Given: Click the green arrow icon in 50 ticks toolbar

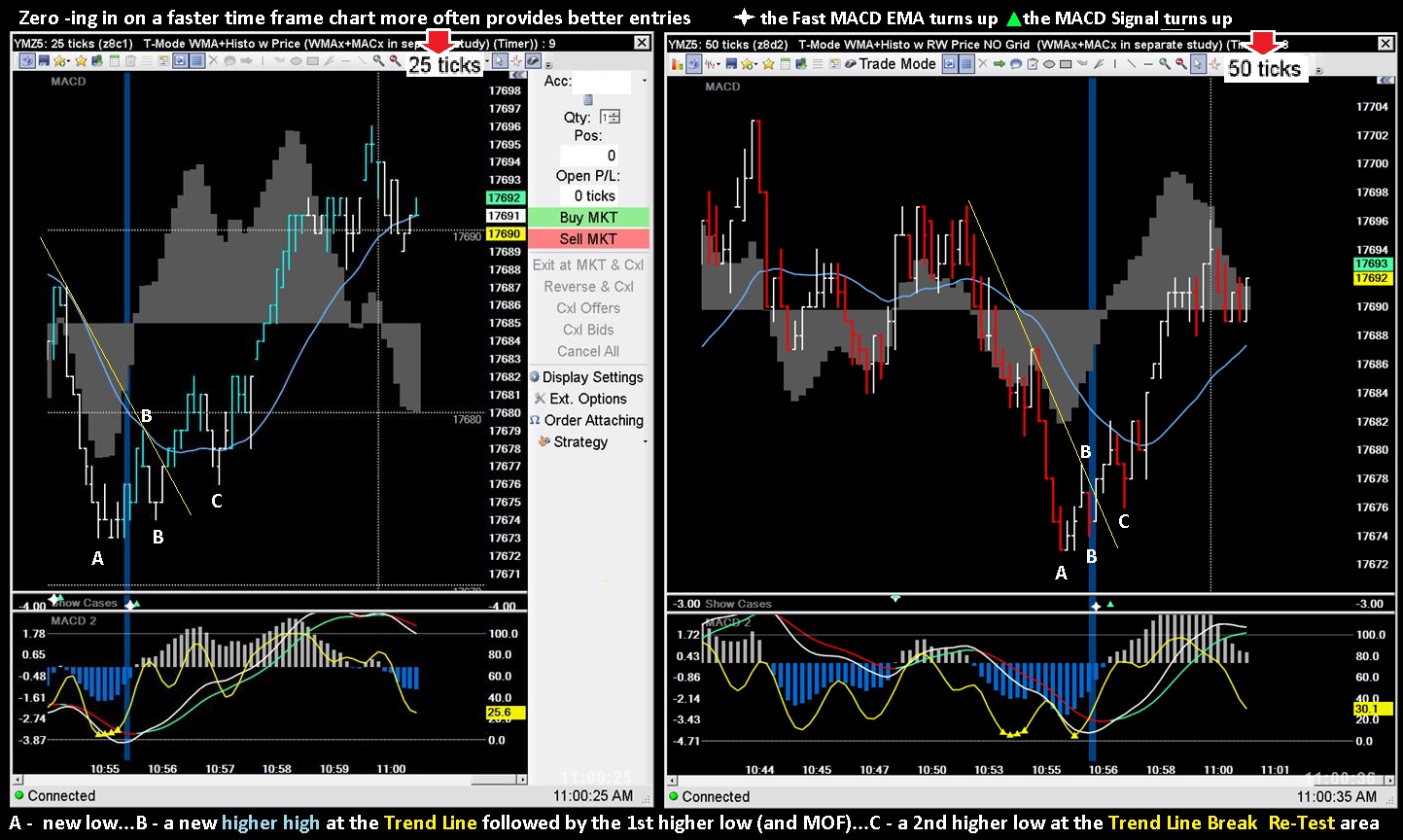Looking at the screenshot, I should [x=1000, y=64].
